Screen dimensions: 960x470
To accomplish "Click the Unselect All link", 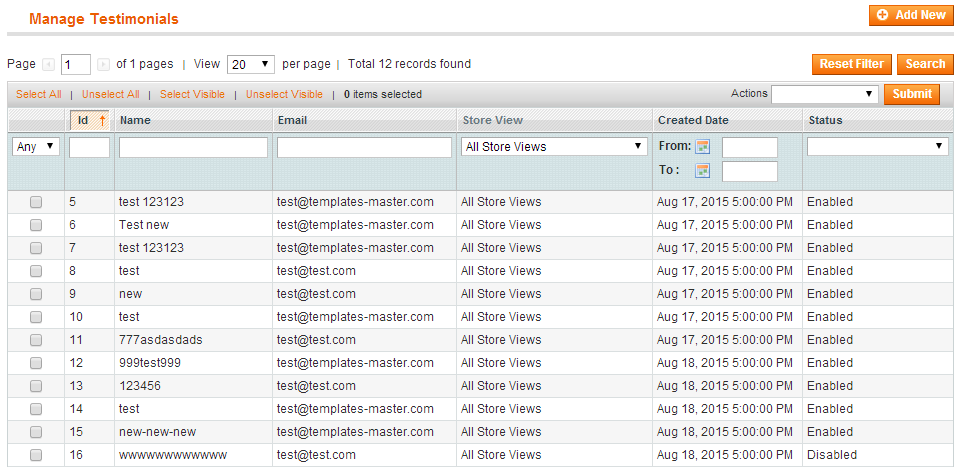I will pos(111,94).
